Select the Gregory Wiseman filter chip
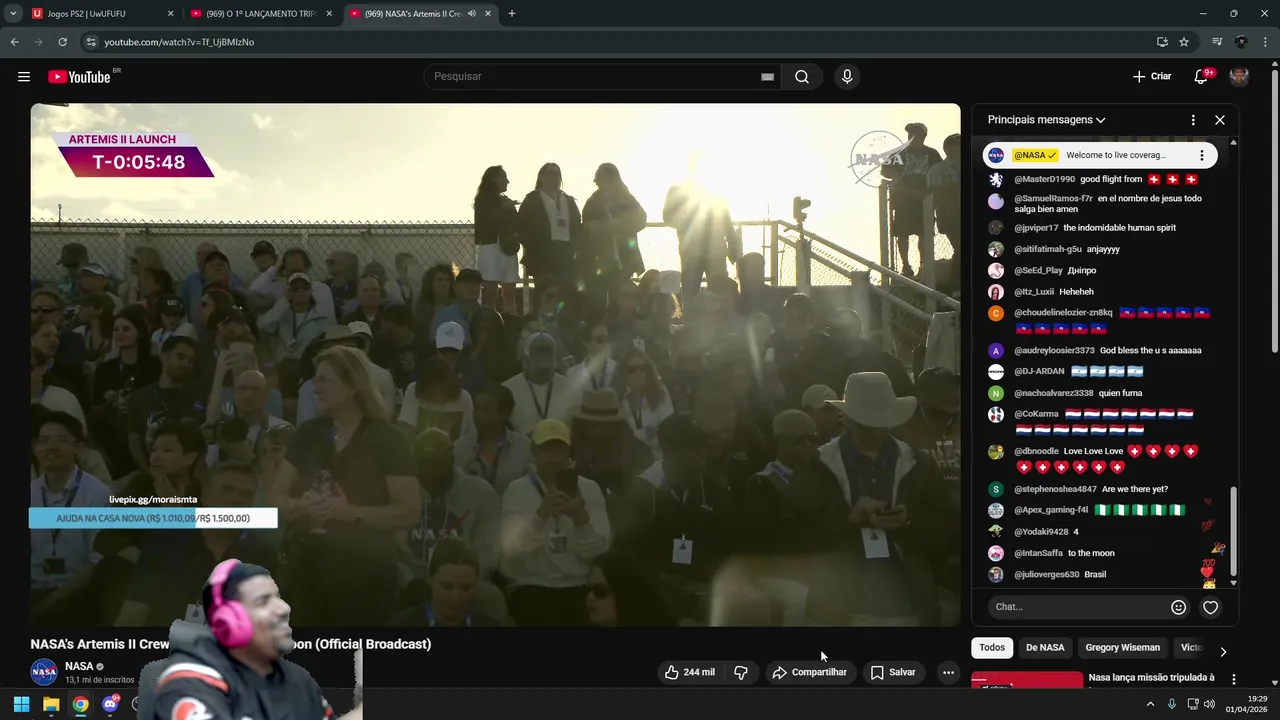Screen dimensions: 1280x720 1123,648
